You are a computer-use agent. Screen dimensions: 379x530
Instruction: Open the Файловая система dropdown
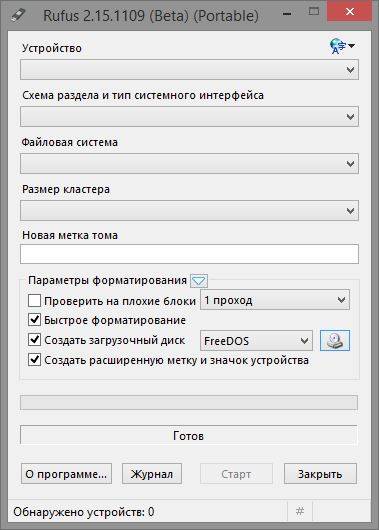tap(189, 164)
